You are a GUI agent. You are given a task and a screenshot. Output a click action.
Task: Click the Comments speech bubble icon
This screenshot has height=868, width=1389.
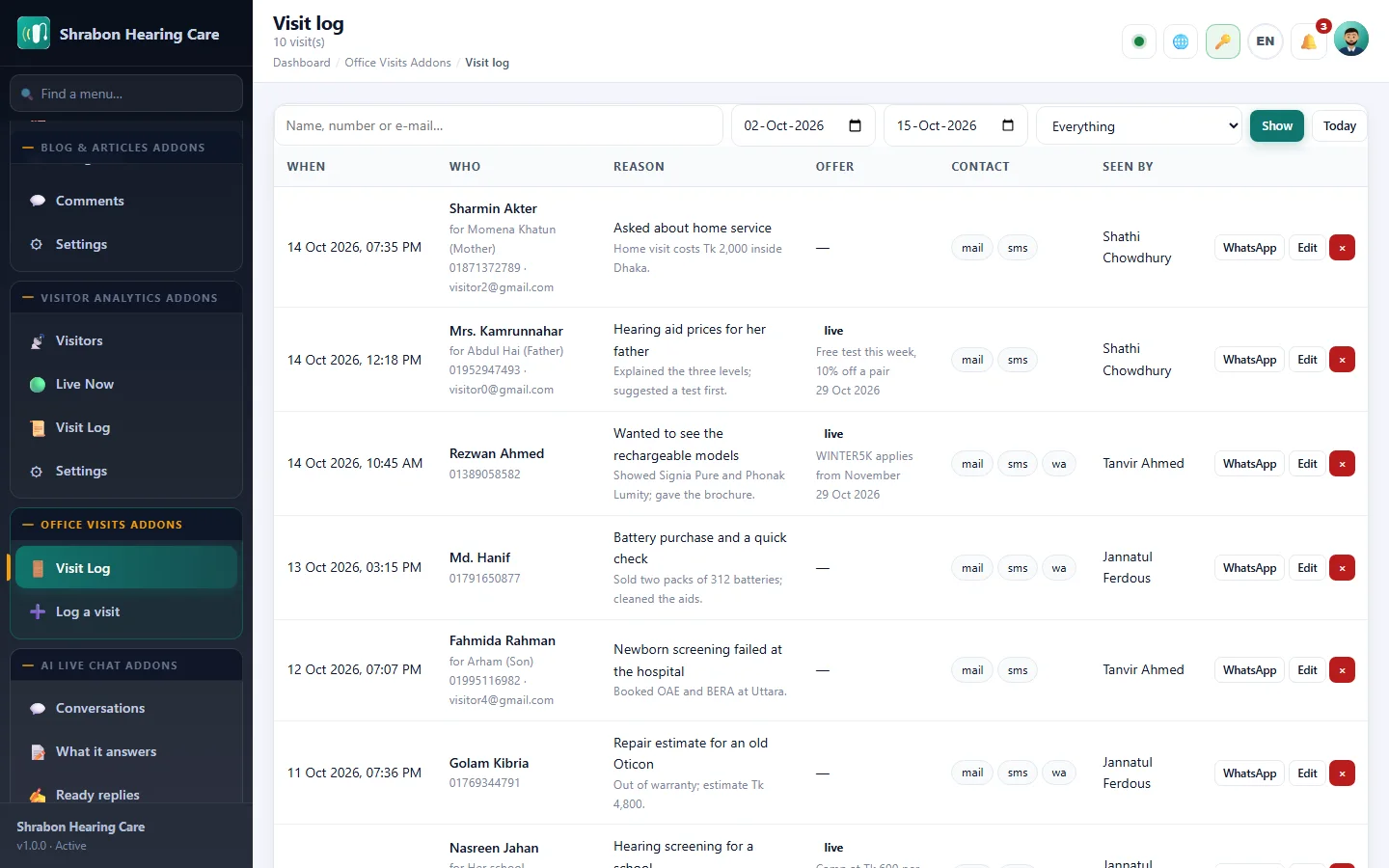tap(38, 201)
